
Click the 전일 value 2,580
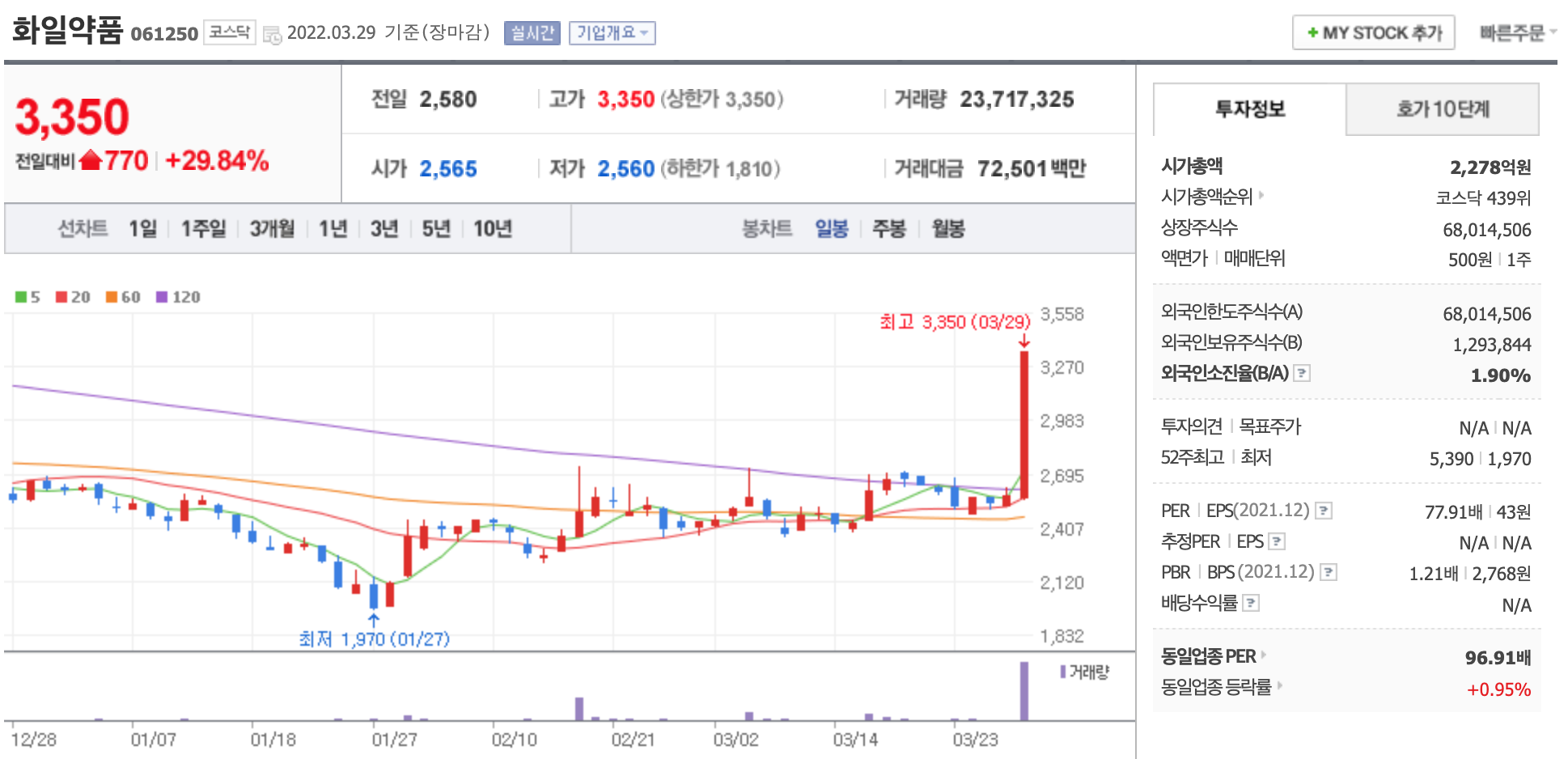point(448,100)
